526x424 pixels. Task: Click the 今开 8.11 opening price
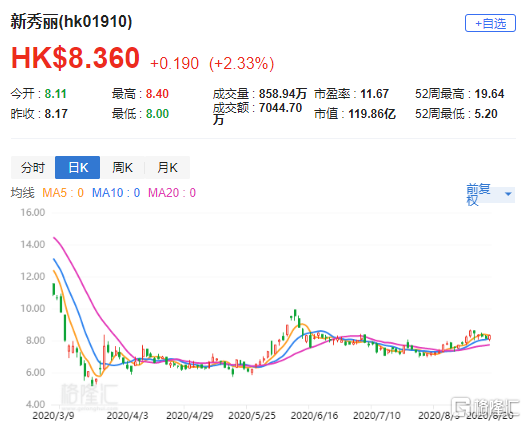tap(39, 94)
